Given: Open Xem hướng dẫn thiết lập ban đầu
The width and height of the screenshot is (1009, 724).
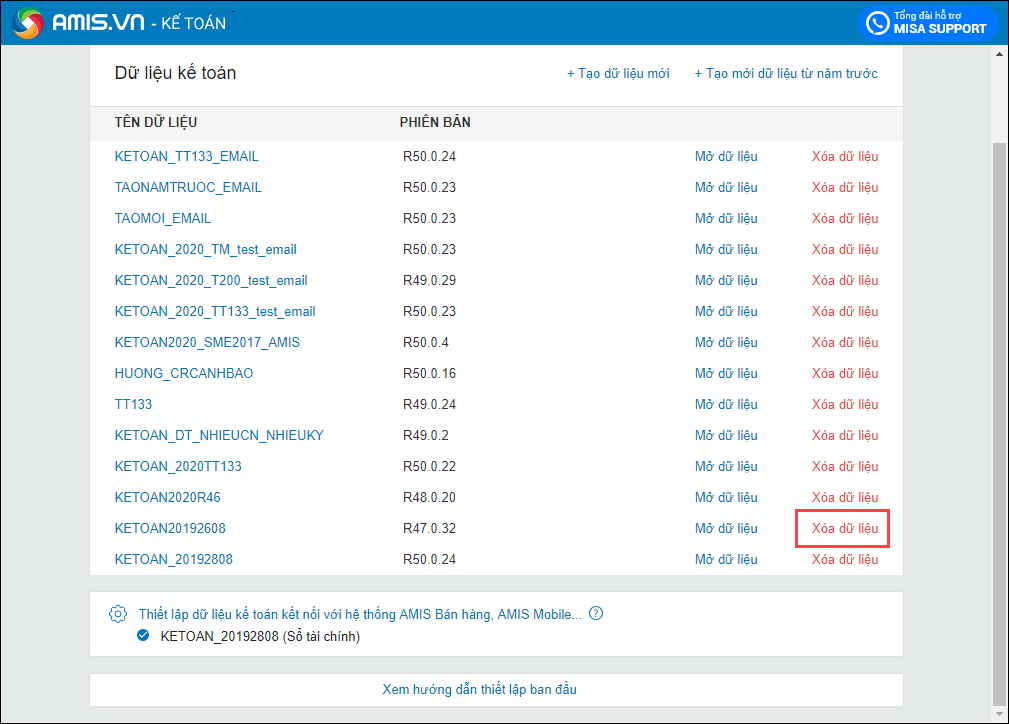Looking at the screenshot, I should [x=479, y=689].
